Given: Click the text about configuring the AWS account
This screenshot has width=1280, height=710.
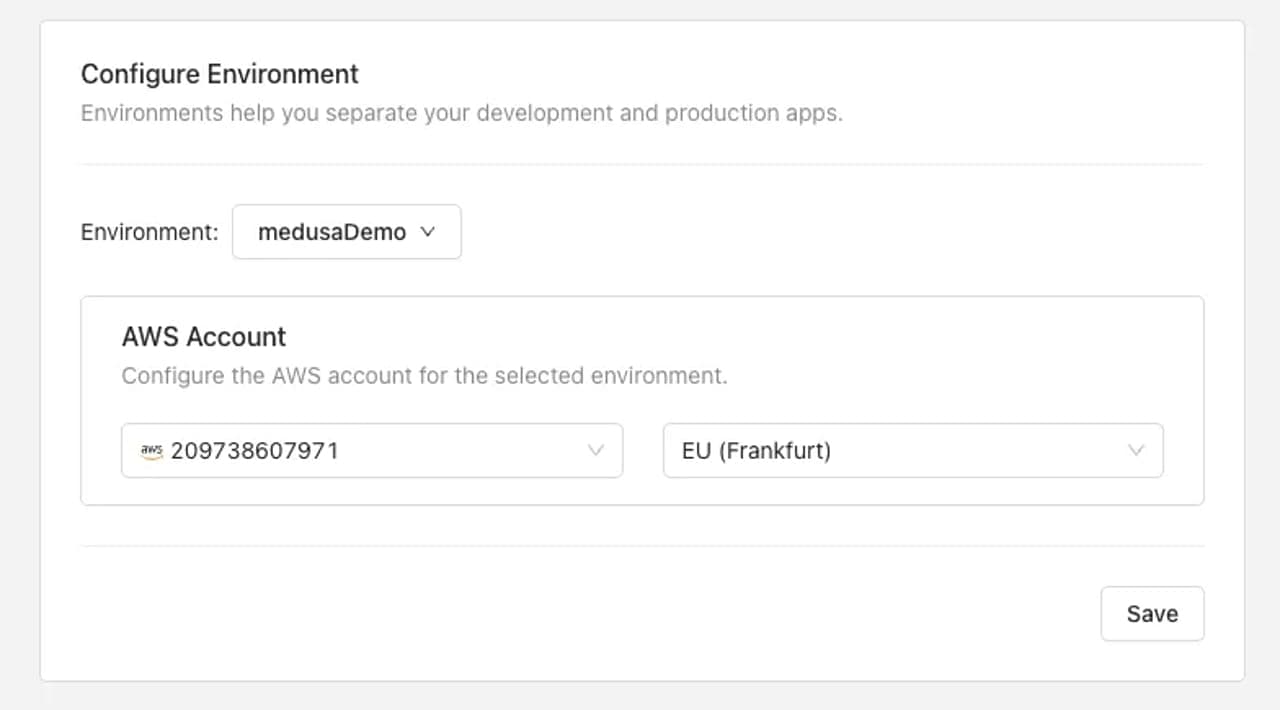Looking at the screenshot, I should coord(425,377).
